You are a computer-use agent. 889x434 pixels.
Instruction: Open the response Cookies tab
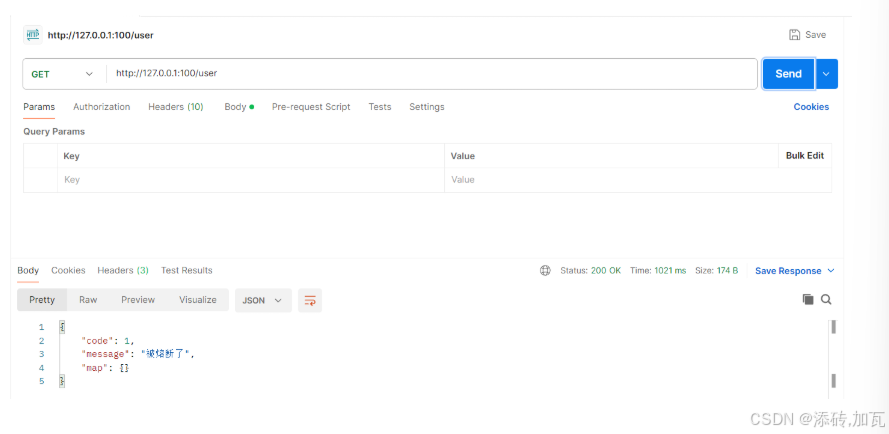[68, 270]
